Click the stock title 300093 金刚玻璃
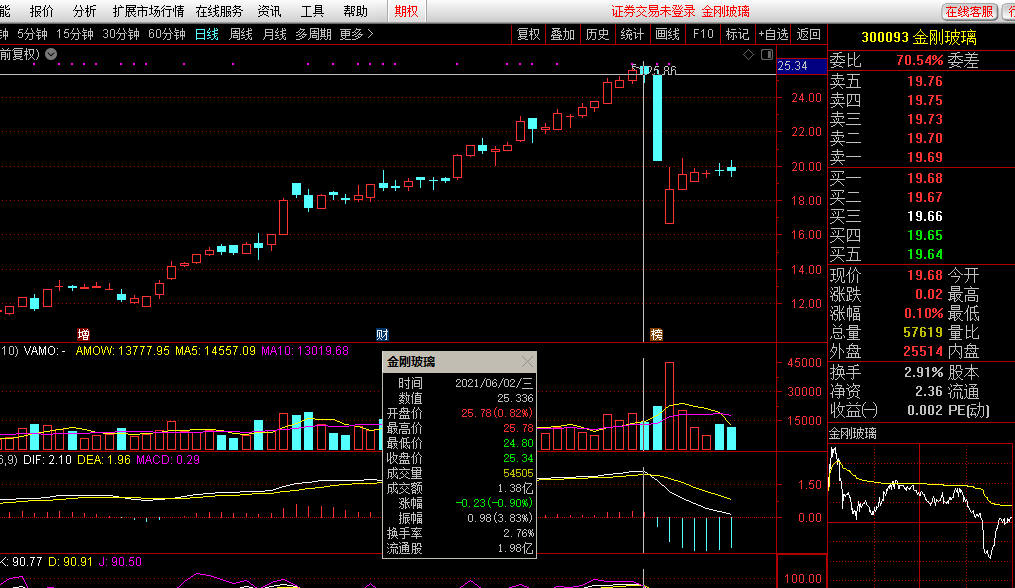1015x588 pixels. [x=919, y=38]
